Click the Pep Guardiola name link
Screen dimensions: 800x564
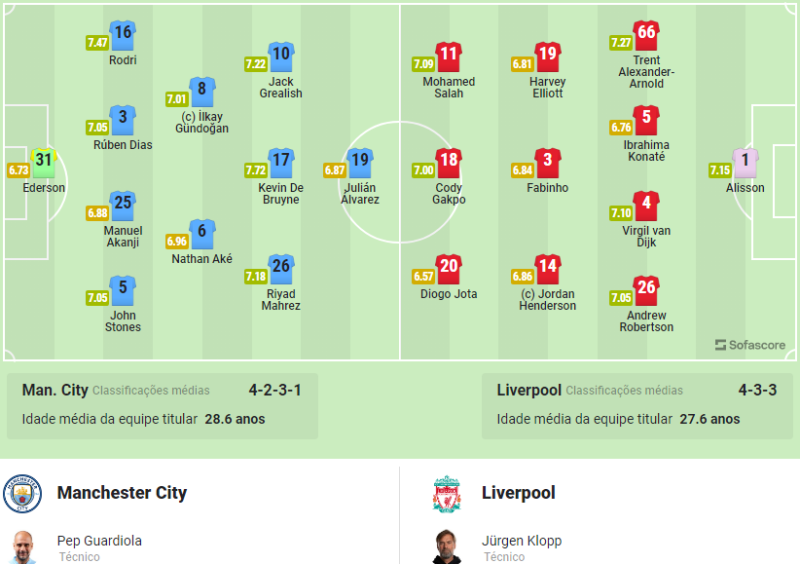pos(99,541)
